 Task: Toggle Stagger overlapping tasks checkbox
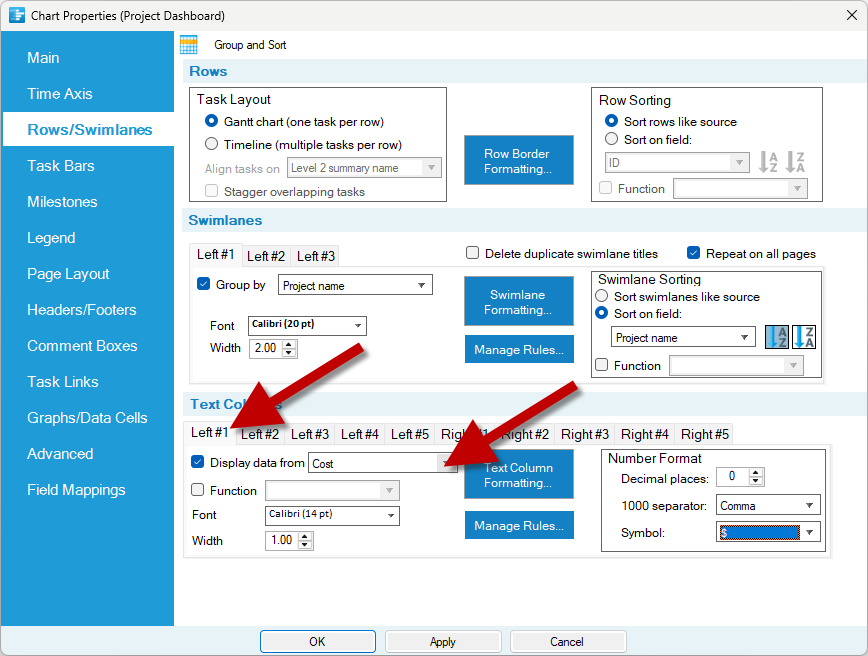pos(211,191)
